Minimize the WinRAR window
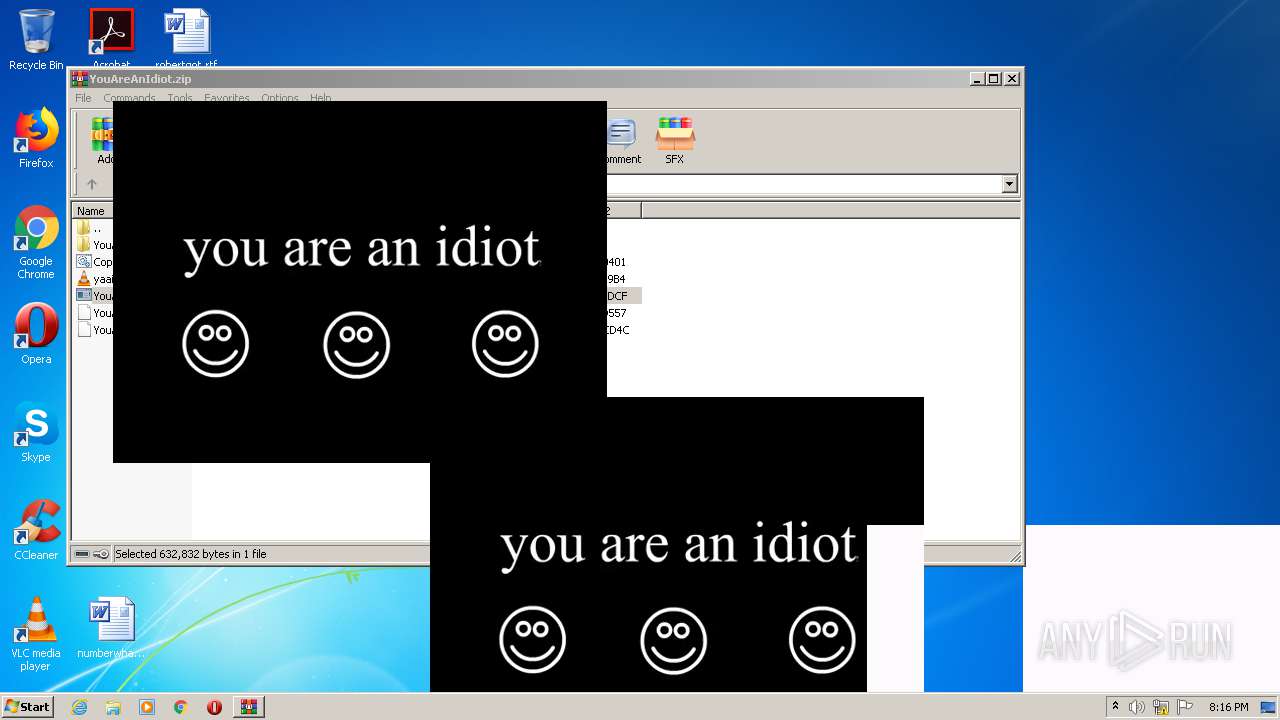This screenshot has width=1280, height=720. [977, 79]
